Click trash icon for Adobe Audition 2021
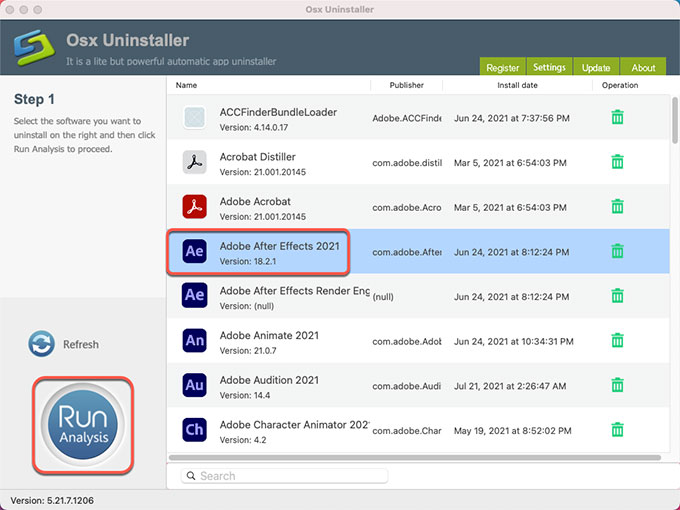 coord(617,384)
